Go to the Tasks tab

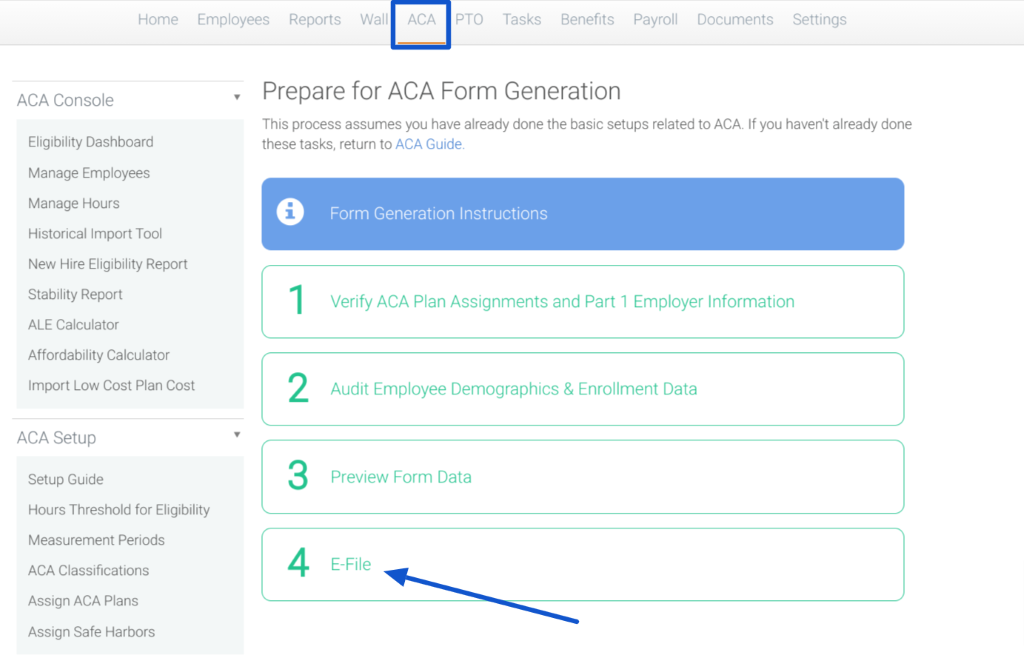(521, 20)
